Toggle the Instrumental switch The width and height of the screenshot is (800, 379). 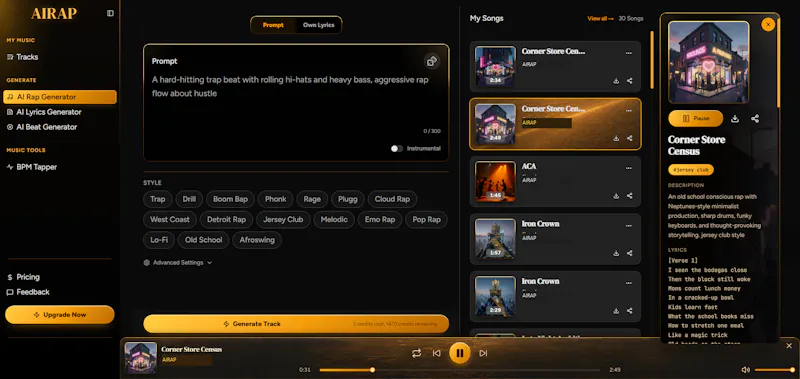click(x=396, y=148)
